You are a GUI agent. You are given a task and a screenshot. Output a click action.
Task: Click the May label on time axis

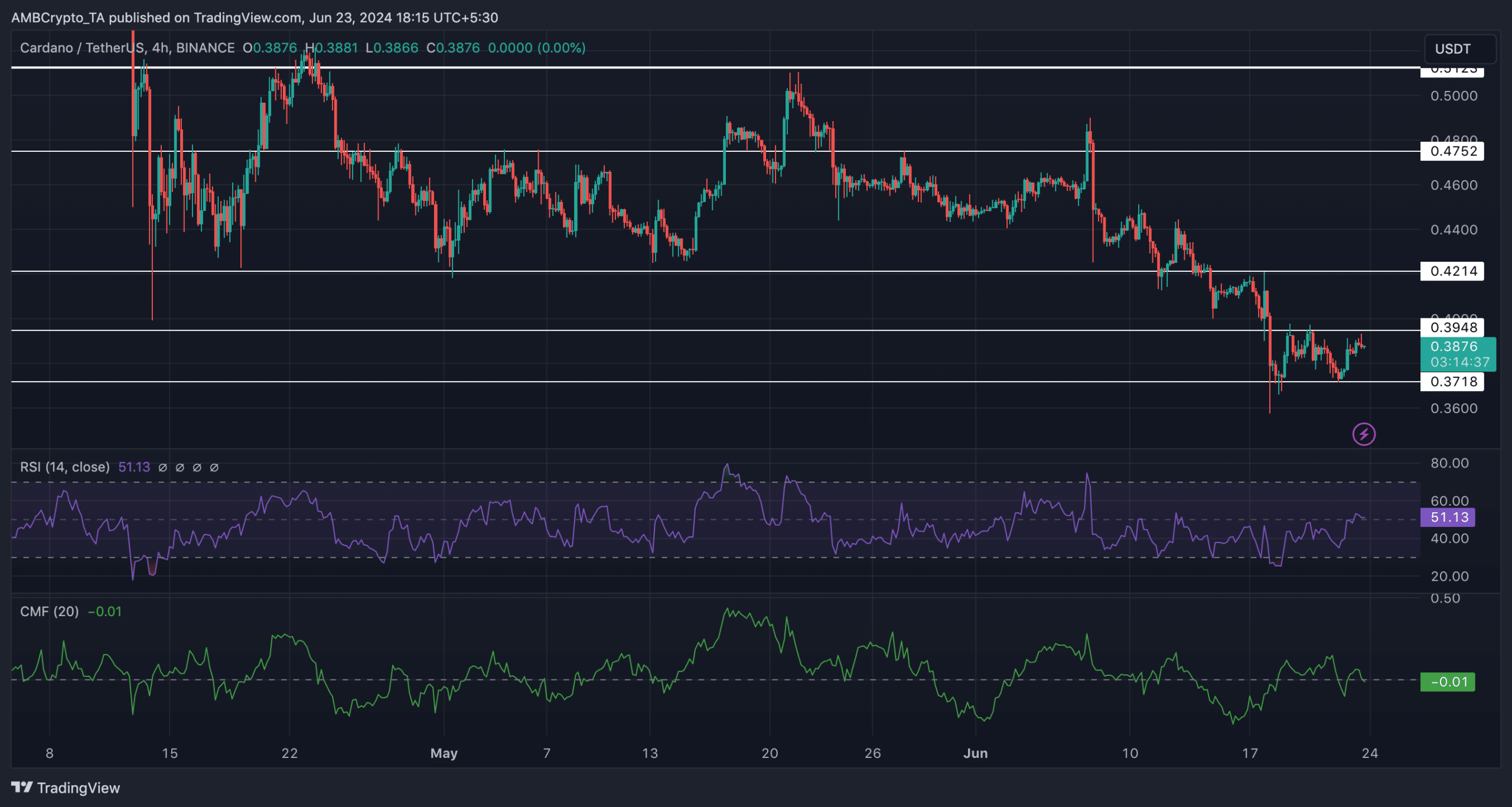click(444, 753)
